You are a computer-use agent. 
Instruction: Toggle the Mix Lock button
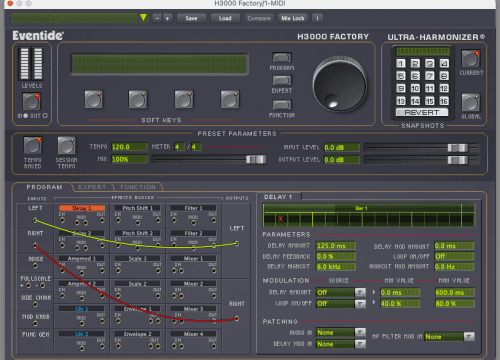293,18
